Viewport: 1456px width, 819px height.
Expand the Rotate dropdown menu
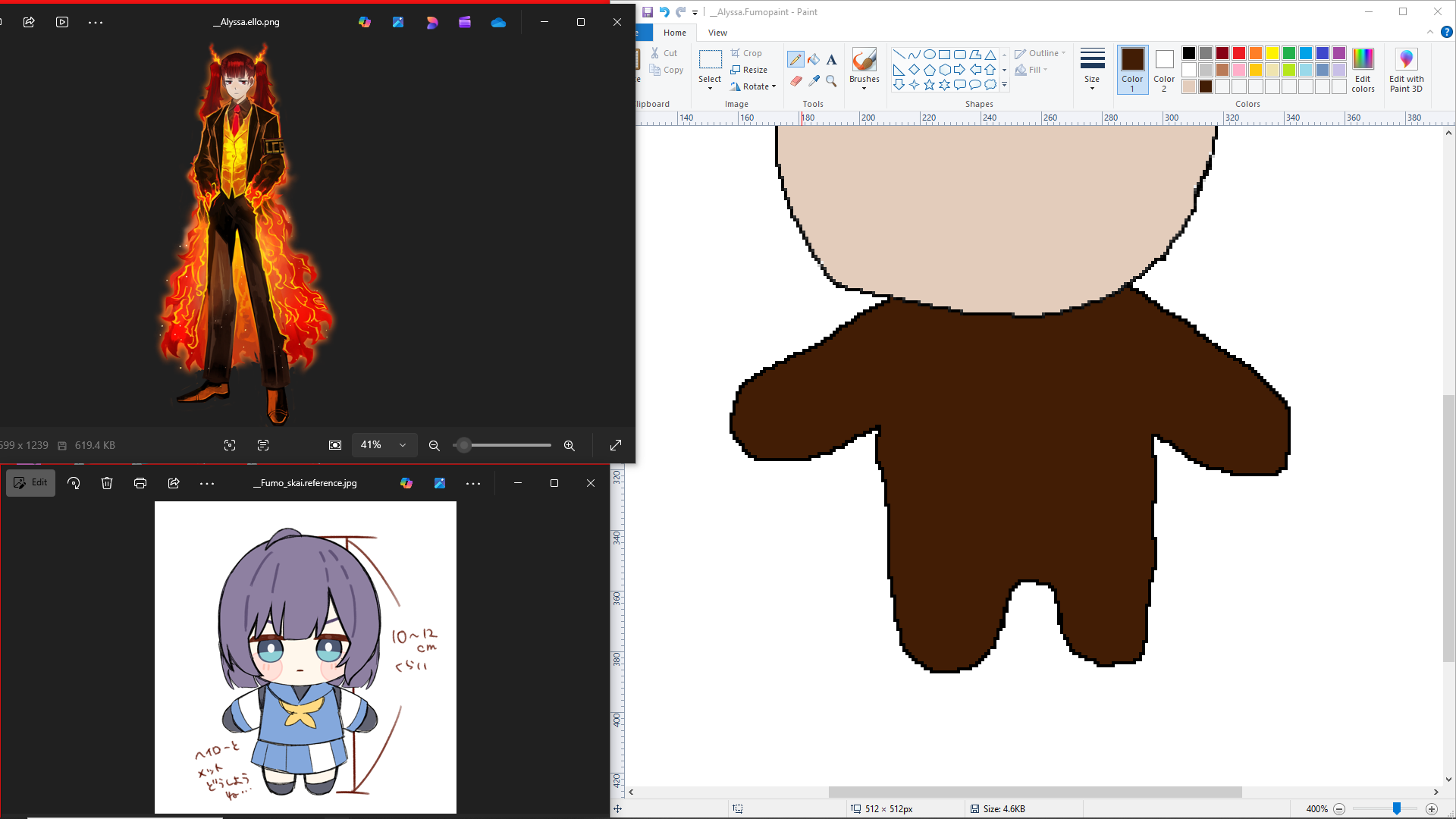pyautogui.click(x=773, y=86)
